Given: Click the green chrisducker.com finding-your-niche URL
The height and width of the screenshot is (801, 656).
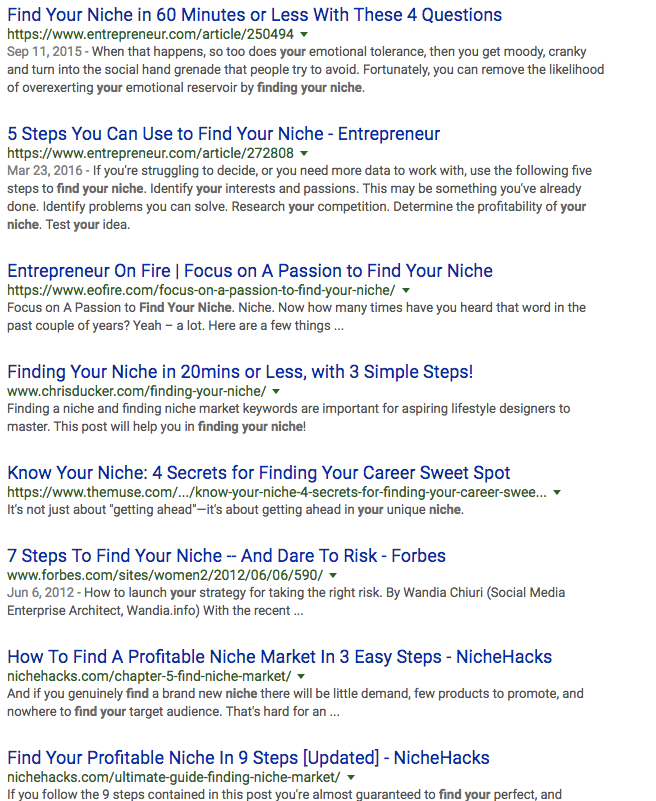Looking at the screenshot, I should point(136,391).
